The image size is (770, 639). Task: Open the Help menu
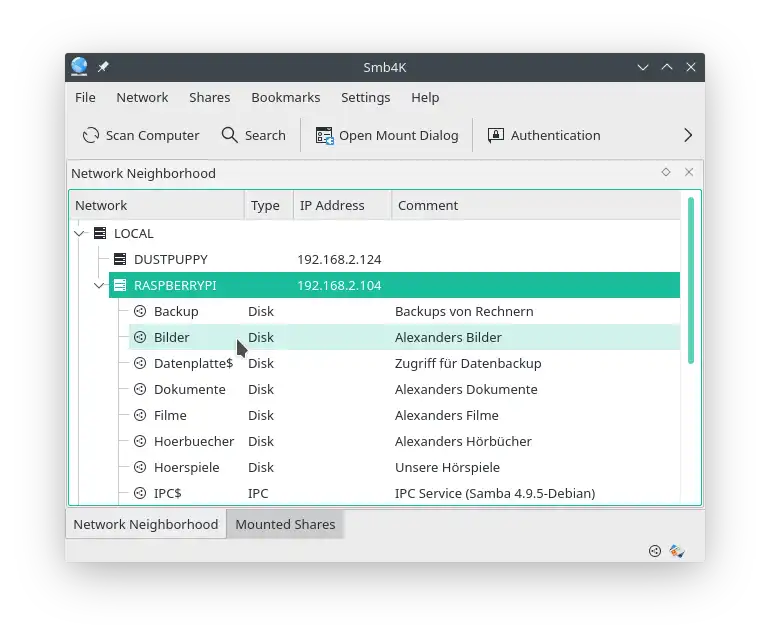(x=425, y=97)
